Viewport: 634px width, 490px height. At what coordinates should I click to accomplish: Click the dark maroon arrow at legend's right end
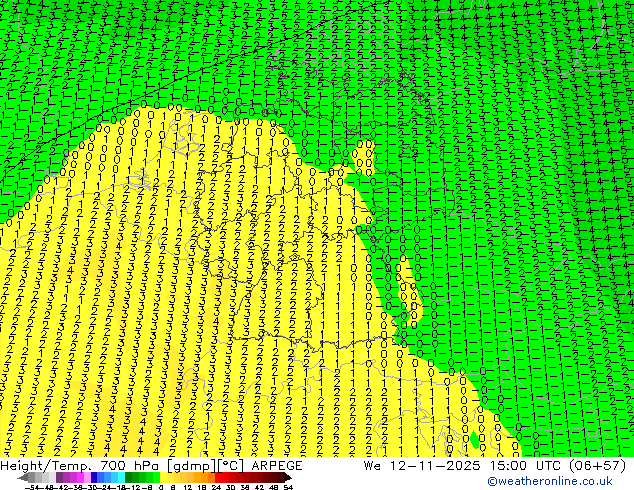click(288, 478)
